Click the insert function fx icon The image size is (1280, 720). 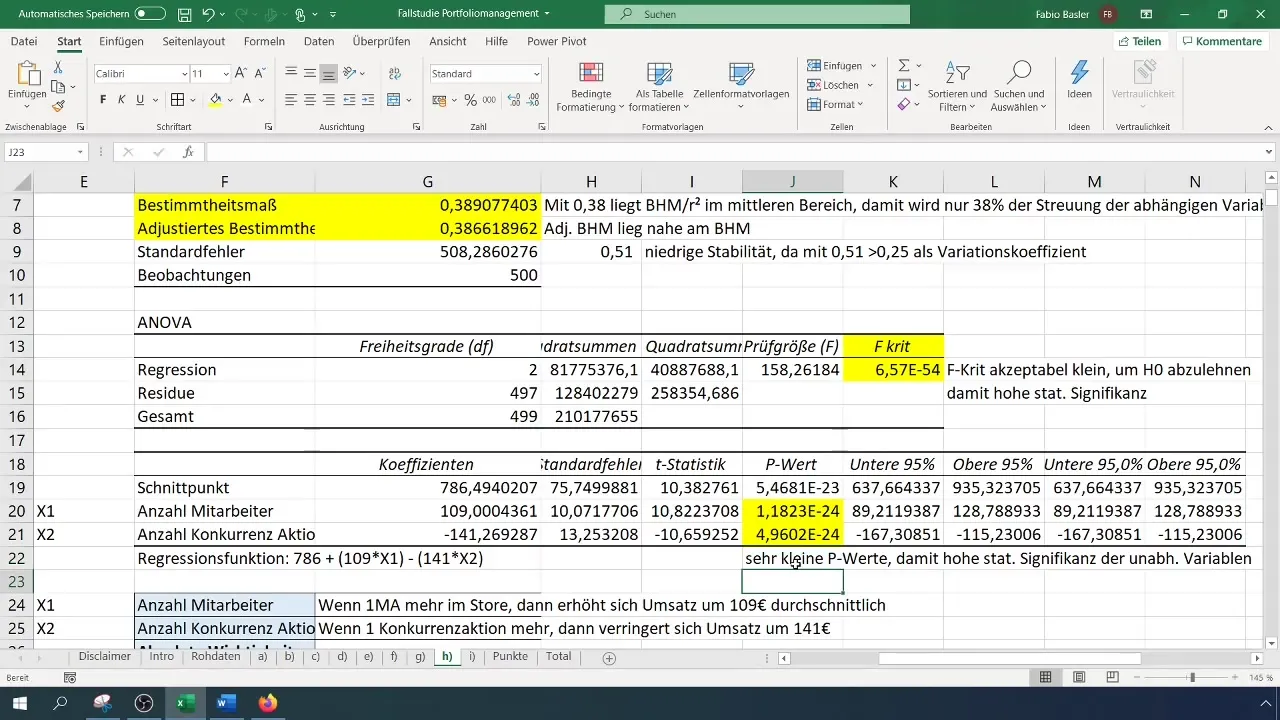[188, 152]
